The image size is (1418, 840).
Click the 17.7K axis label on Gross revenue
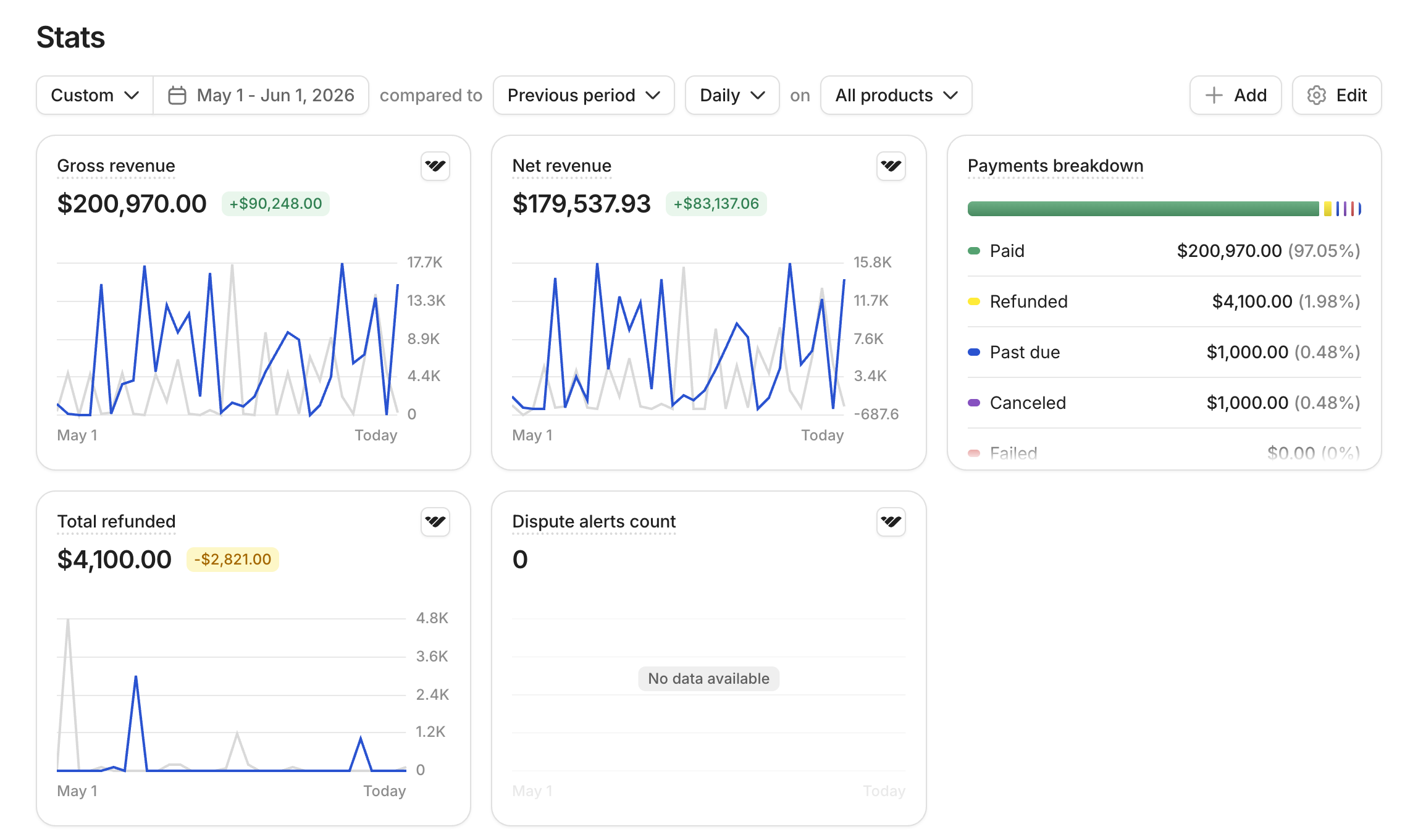coord(425,262)
